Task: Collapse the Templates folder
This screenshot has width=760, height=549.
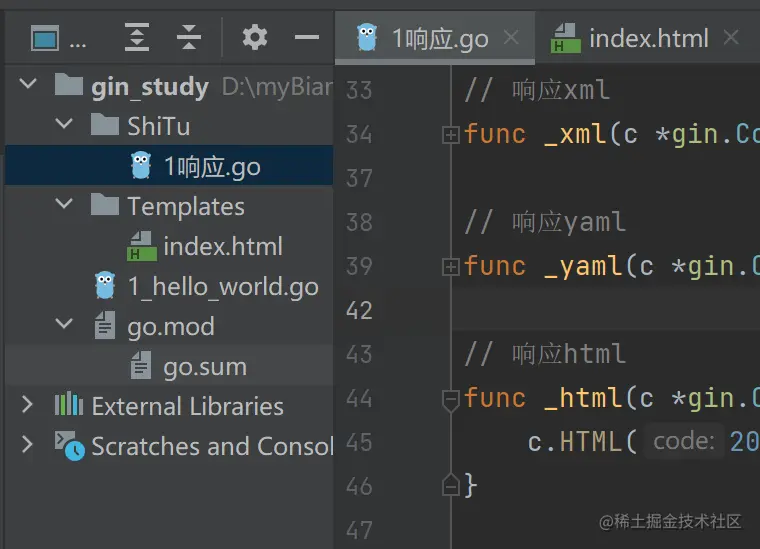Action: point(64,205)
